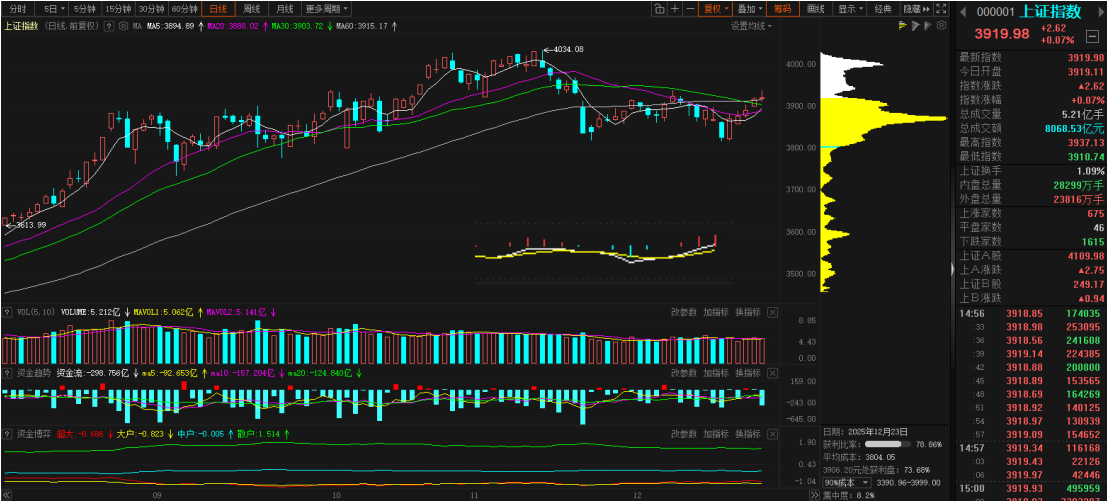Click the yellow chip distribution bars icon
The image size is (1107, 503).
click(902, 25)
